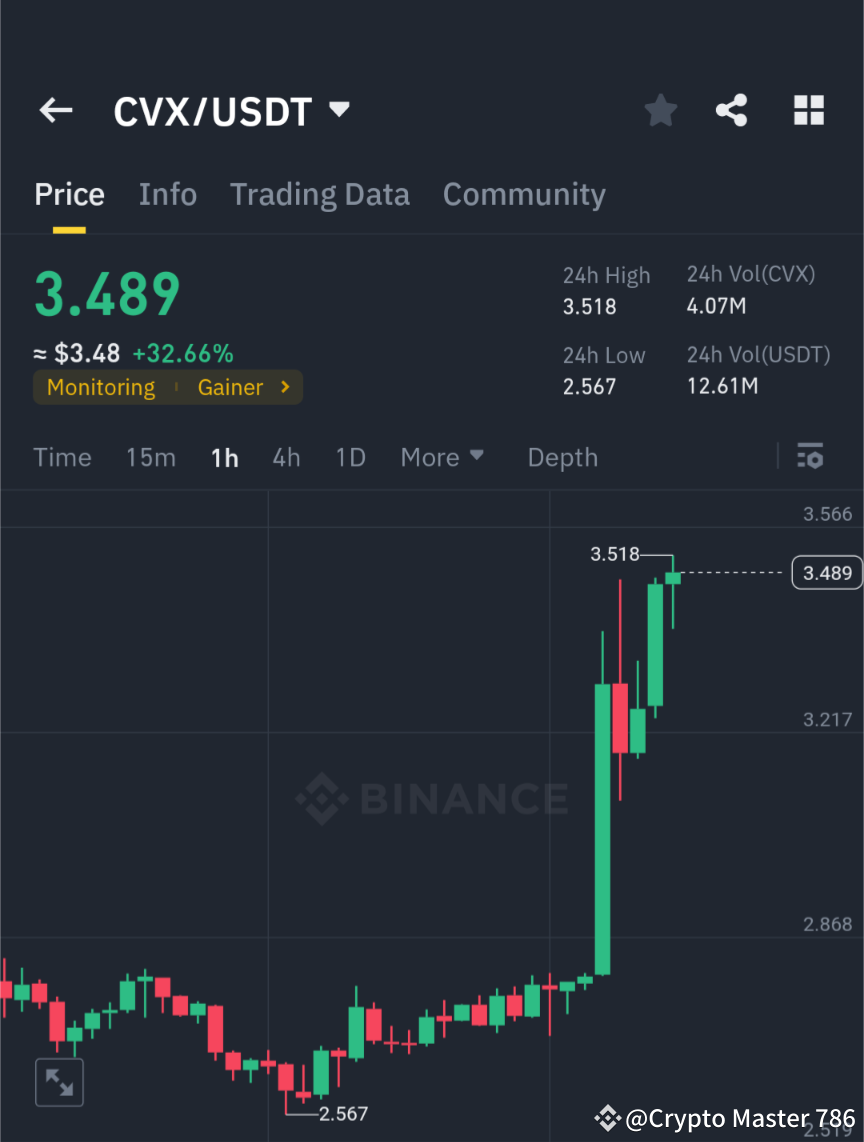Select the 1h interval
The height and width of the screenshot is (1142, 864).
click(x=224, y=457)
